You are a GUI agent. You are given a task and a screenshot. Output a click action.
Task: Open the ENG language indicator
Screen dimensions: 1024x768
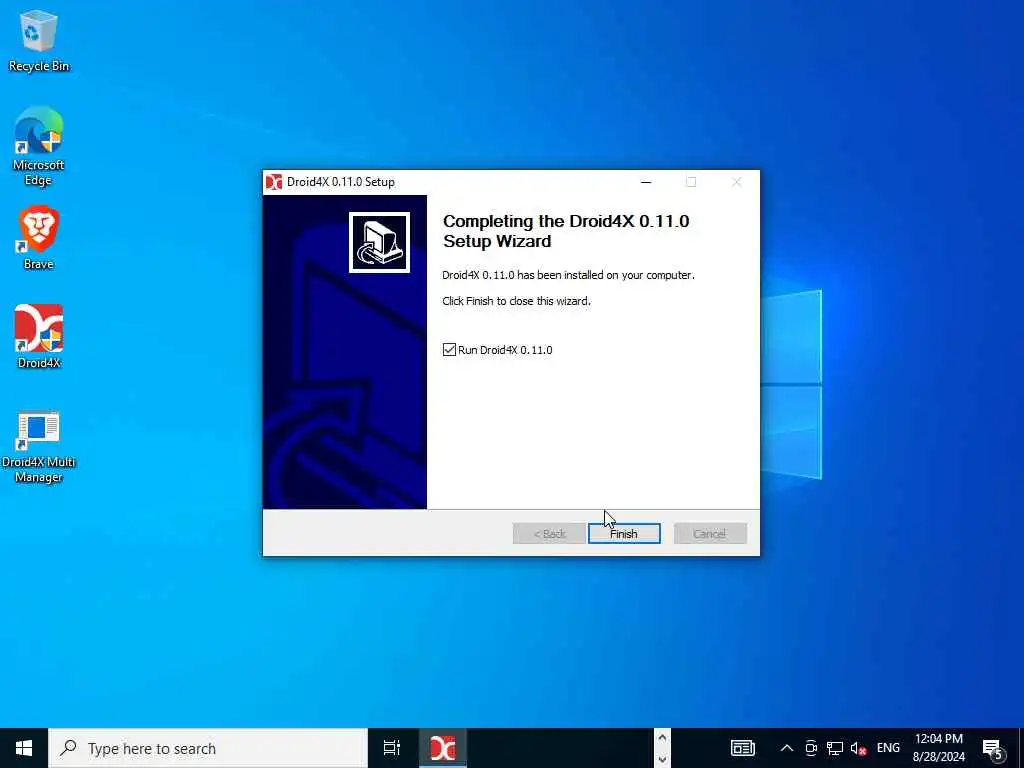[888, 748]
